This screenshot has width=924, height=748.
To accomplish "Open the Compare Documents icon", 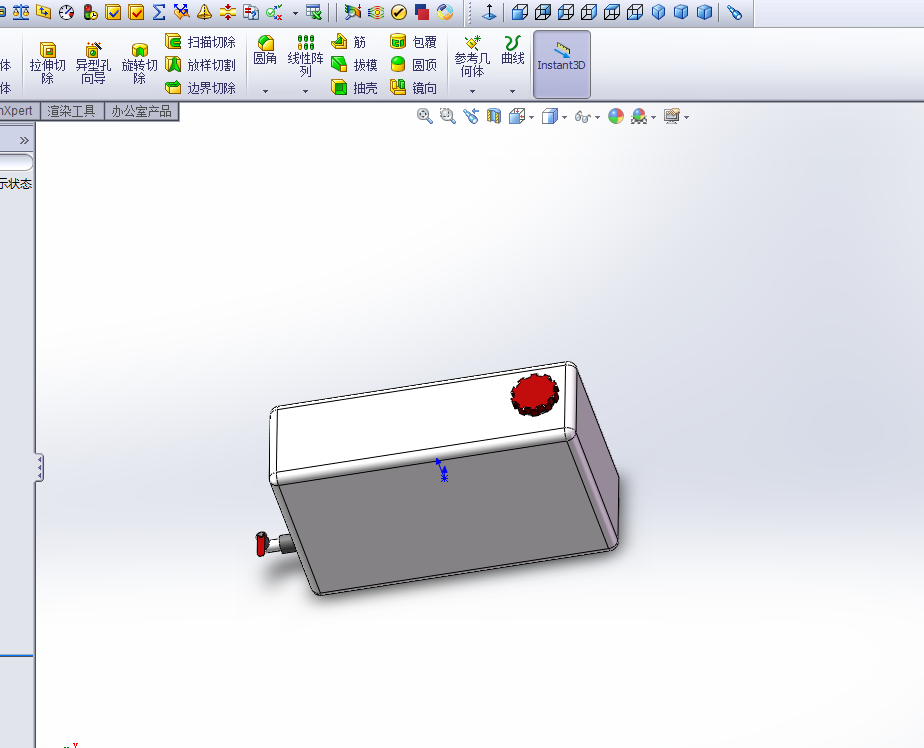I will pyautogui.click(x=251, y=12).
